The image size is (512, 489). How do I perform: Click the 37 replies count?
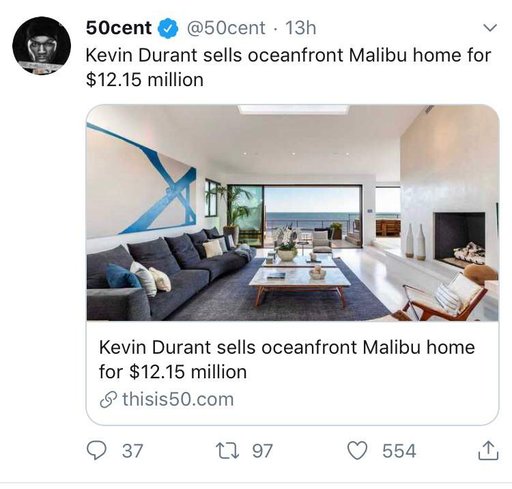[x=133, y=451]
